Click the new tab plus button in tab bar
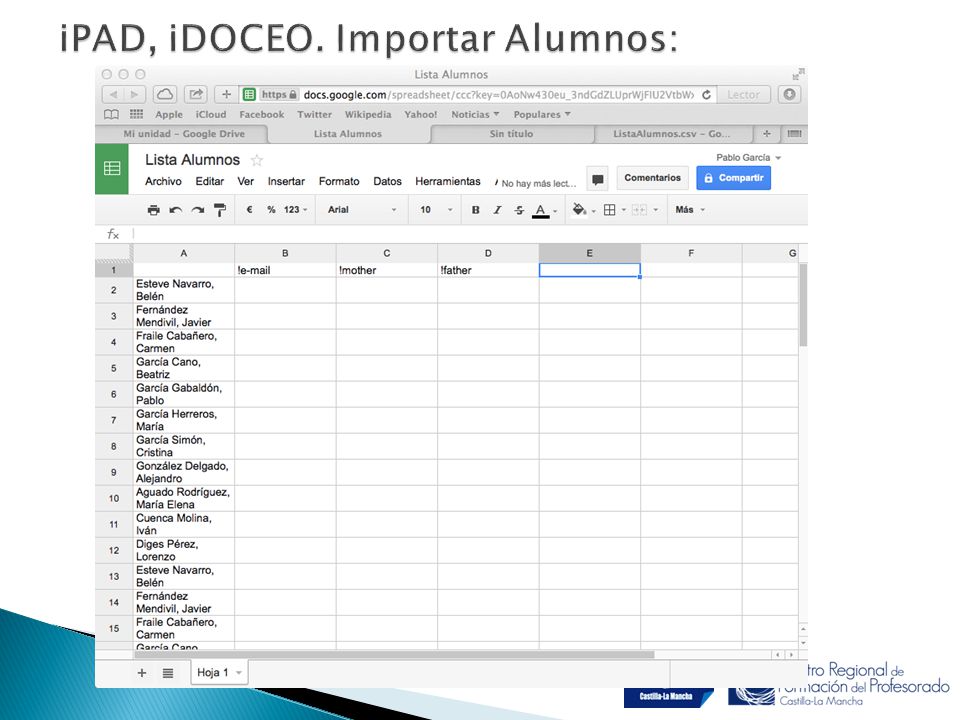Screen dimensions: 960x720 pos(767,133)
